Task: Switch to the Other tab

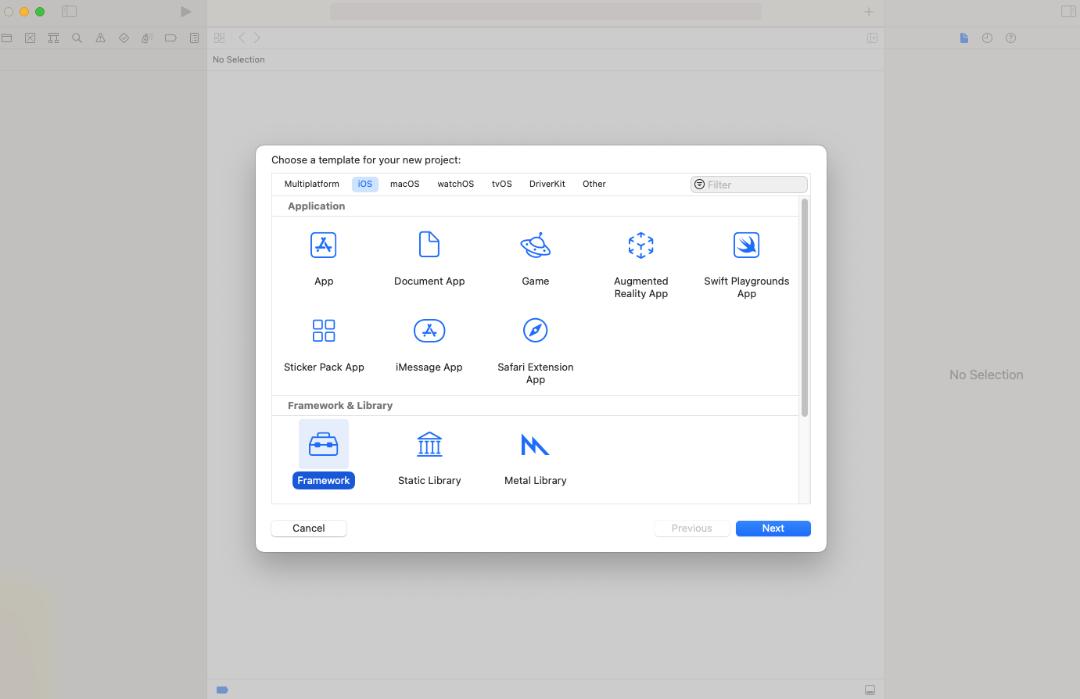Action: pyautogui.click(x=594, y=184)
